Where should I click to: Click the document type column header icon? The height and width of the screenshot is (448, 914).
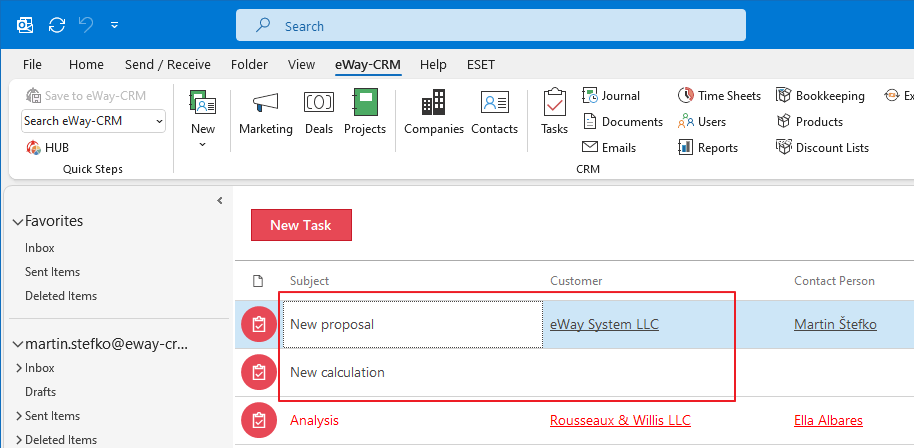click(258, 281)
